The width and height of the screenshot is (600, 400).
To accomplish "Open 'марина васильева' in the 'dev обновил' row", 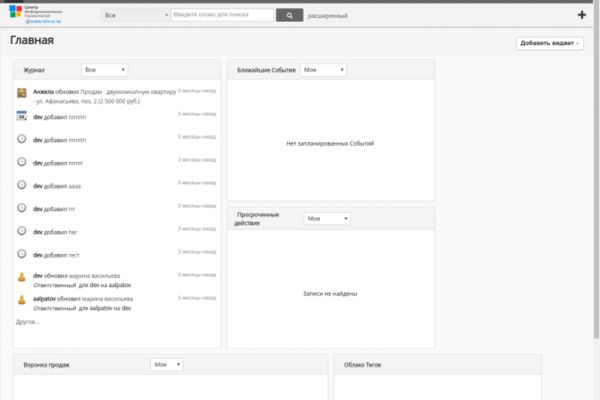I will click(x=95, y=276).
